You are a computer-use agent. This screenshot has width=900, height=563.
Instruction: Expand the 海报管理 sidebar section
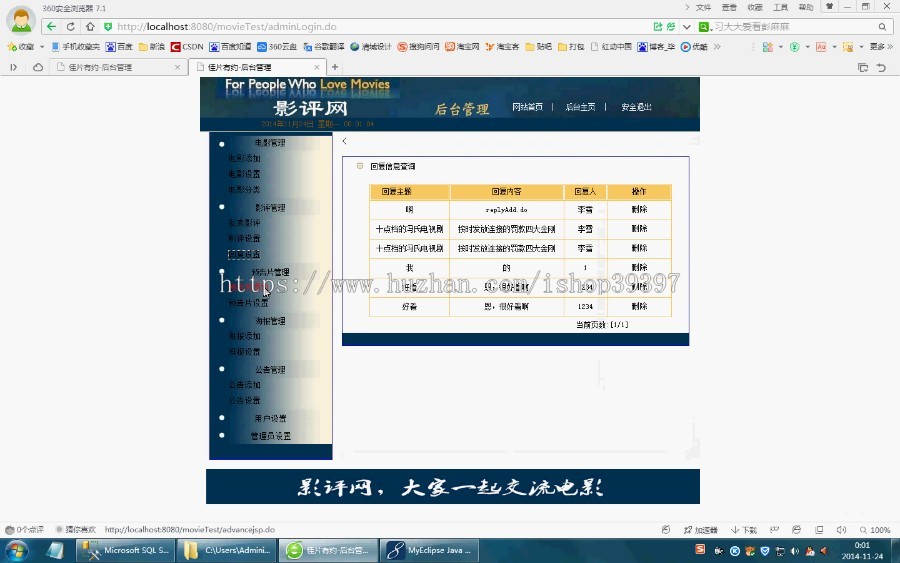[x=270, y=321]
